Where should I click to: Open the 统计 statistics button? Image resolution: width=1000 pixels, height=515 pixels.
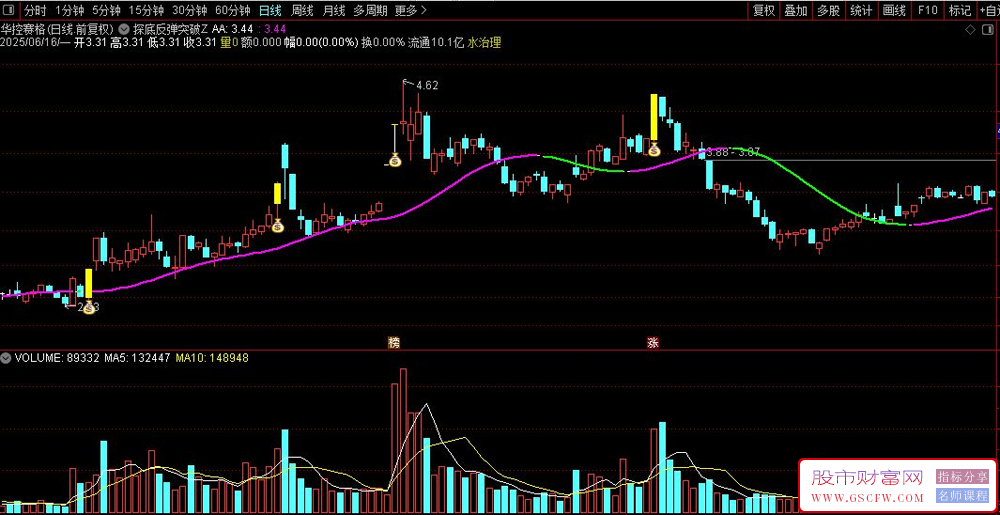(x=861, y=10)
